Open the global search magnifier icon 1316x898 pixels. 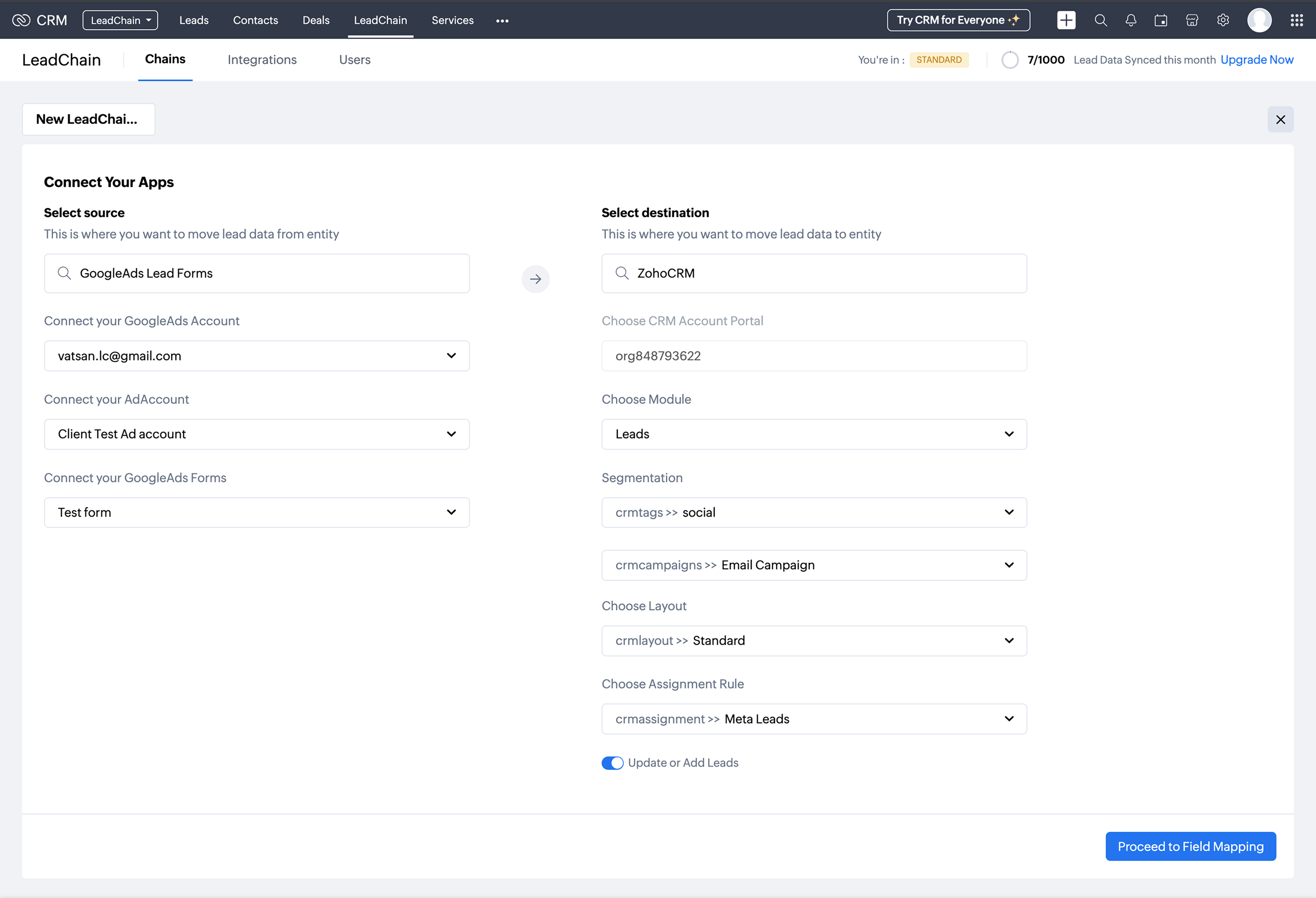click(1100, 21)
